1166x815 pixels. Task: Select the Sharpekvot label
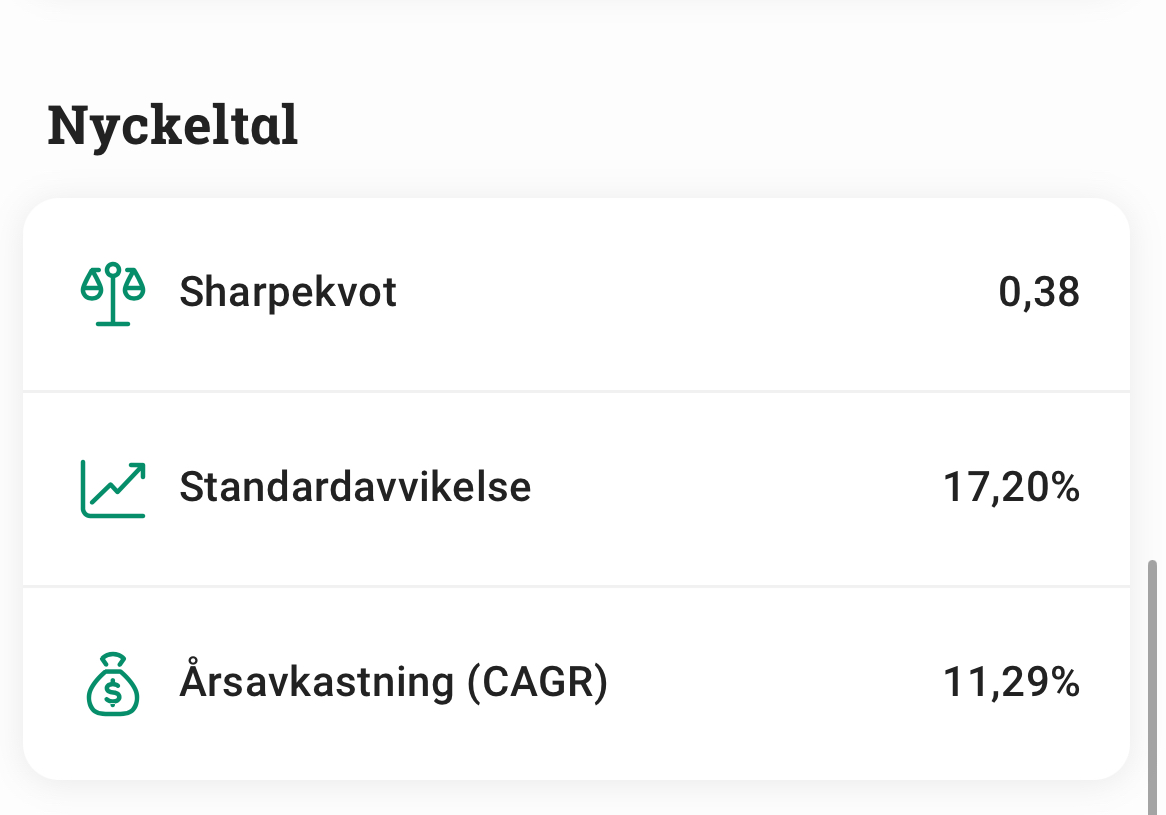click(x=288, y=293)
